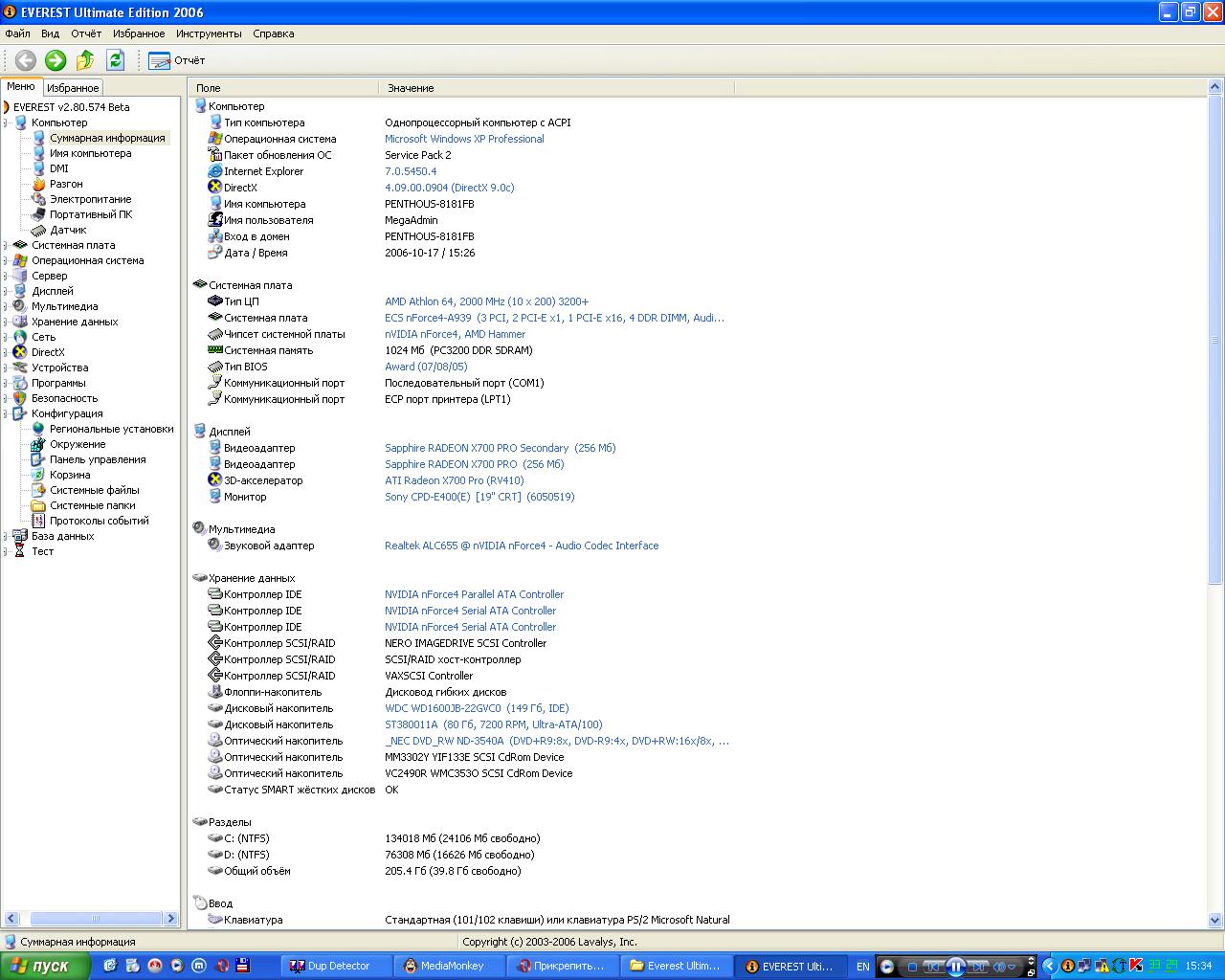Click the Протоколы событий icon
This screenshot has height=980, width=1225.
[38, 521]
